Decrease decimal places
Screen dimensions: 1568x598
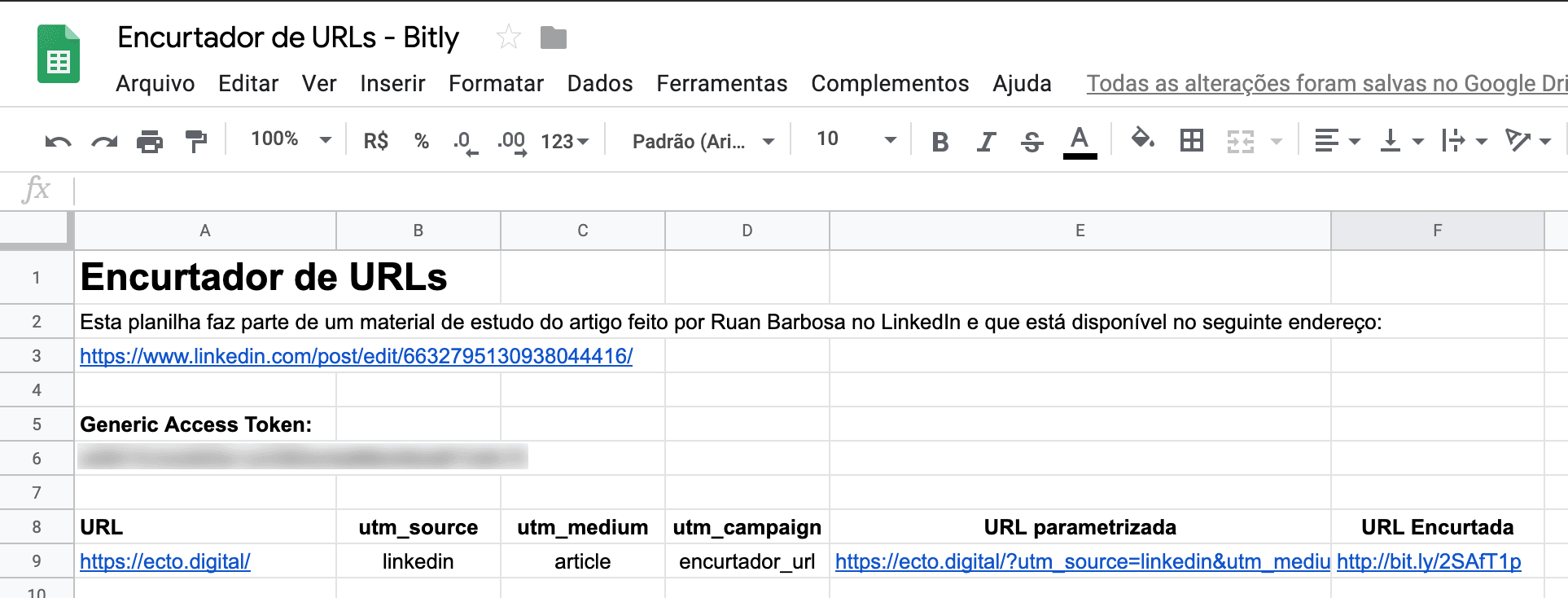(x=466, y=143)
